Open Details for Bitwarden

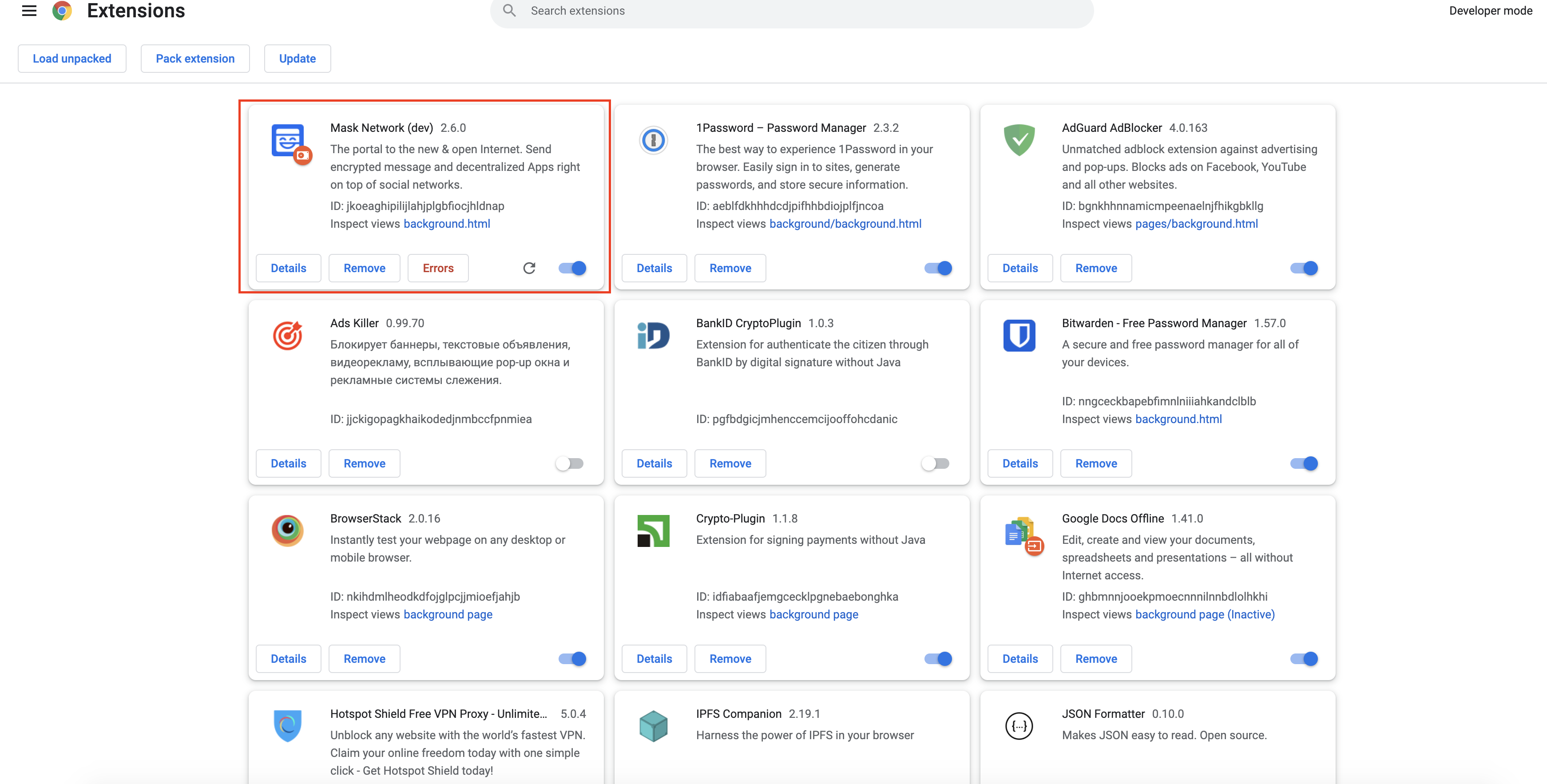pos(1020,463)
